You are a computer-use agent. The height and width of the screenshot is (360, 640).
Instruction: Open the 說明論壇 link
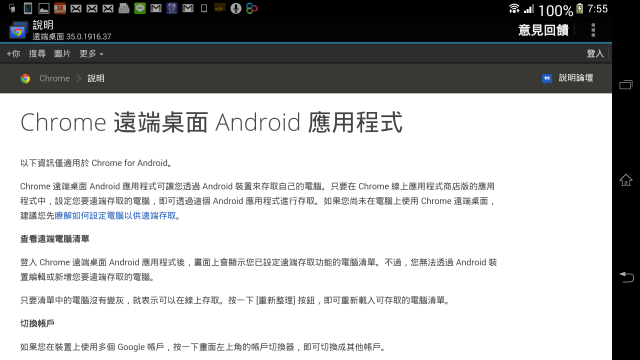576,78
